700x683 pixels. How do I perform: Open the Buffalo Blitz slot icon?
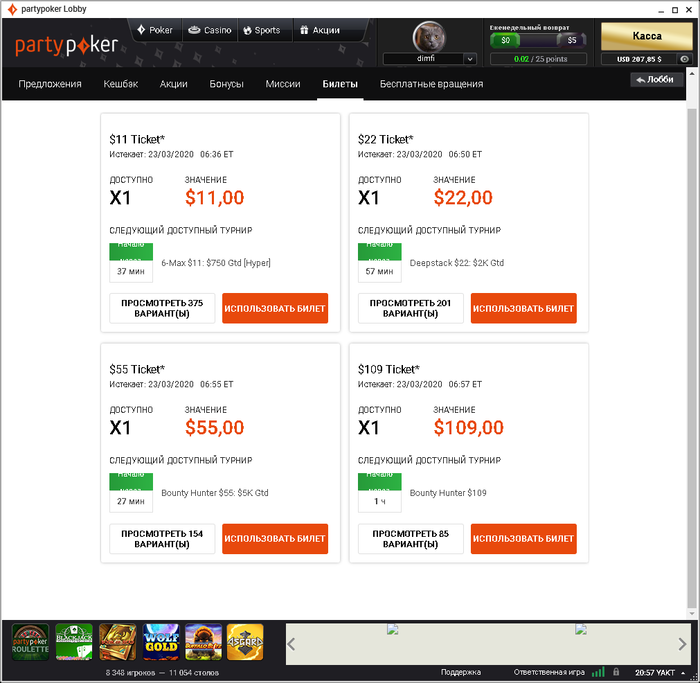[x=204, y=642]
